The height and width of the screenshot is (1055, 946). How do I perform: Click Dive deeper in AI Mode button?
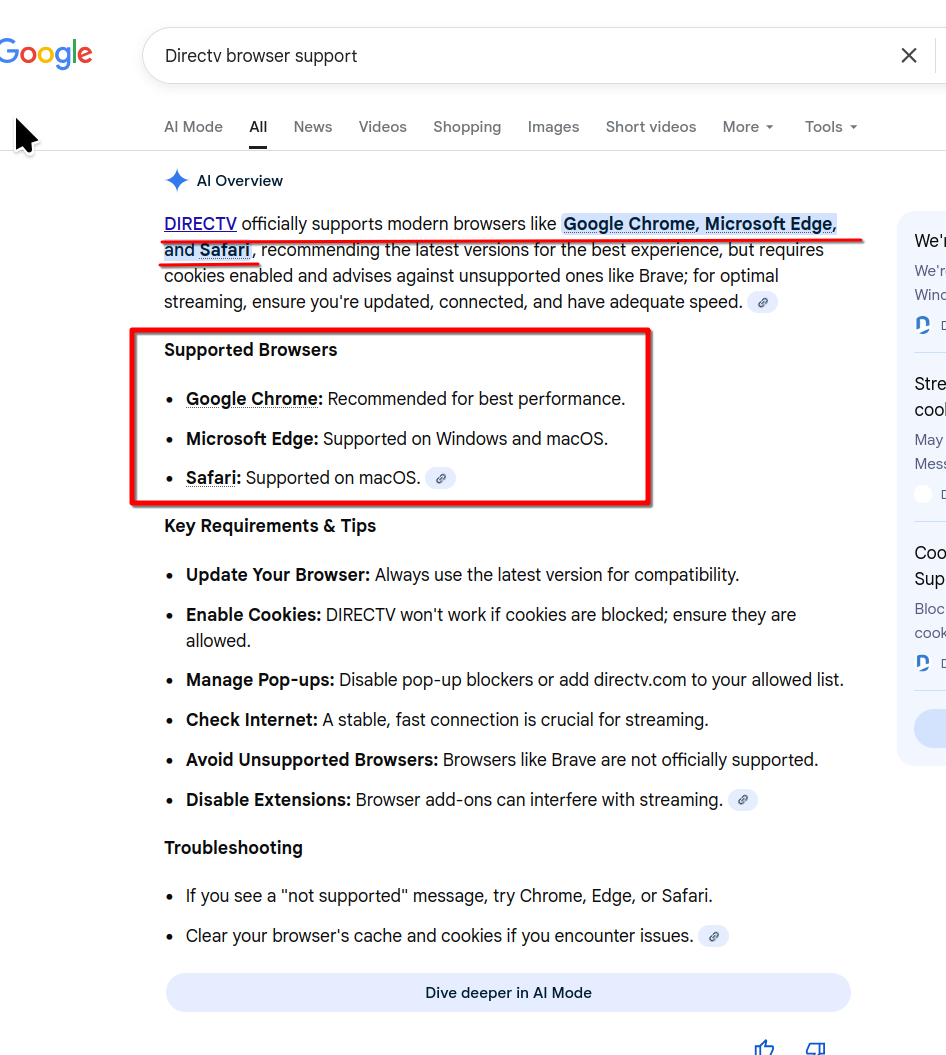click(x=508, y=993)
